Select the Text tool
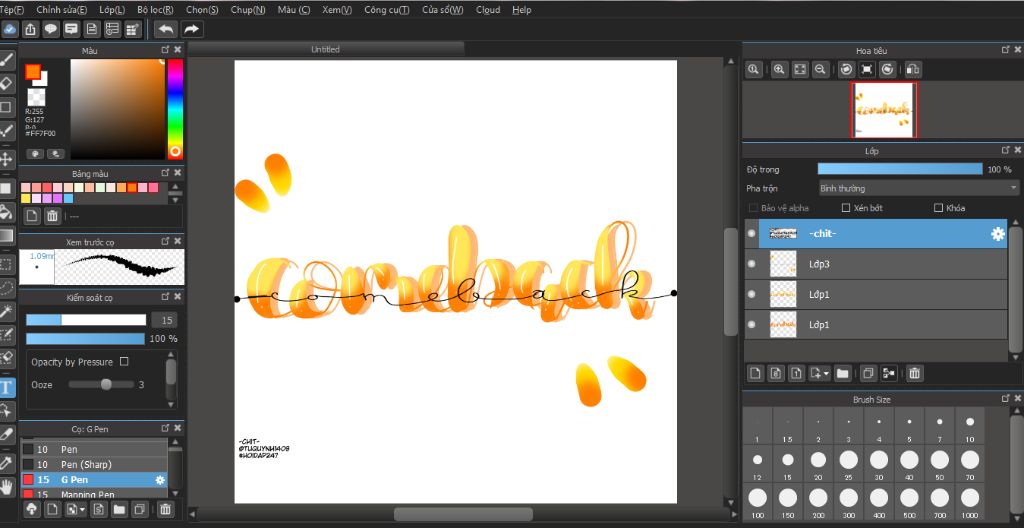Screen dimensions: 1024x528 click(x=7, y=388)
